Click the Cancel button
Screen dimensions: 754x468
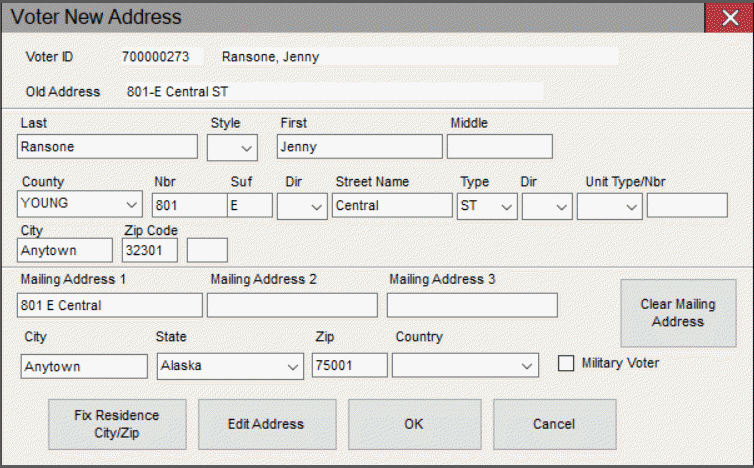point(555,424)
